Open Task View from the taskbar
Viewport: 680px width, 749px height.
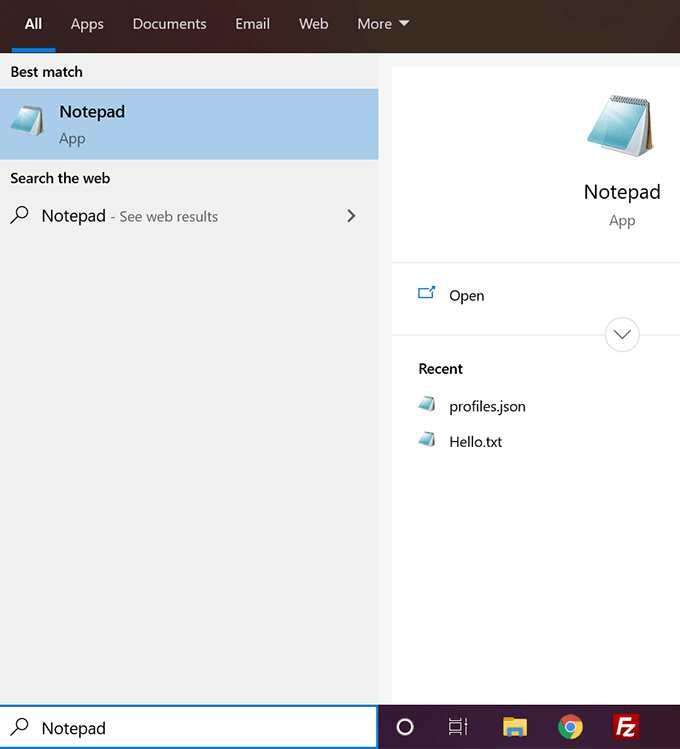(x=458, y=727)
